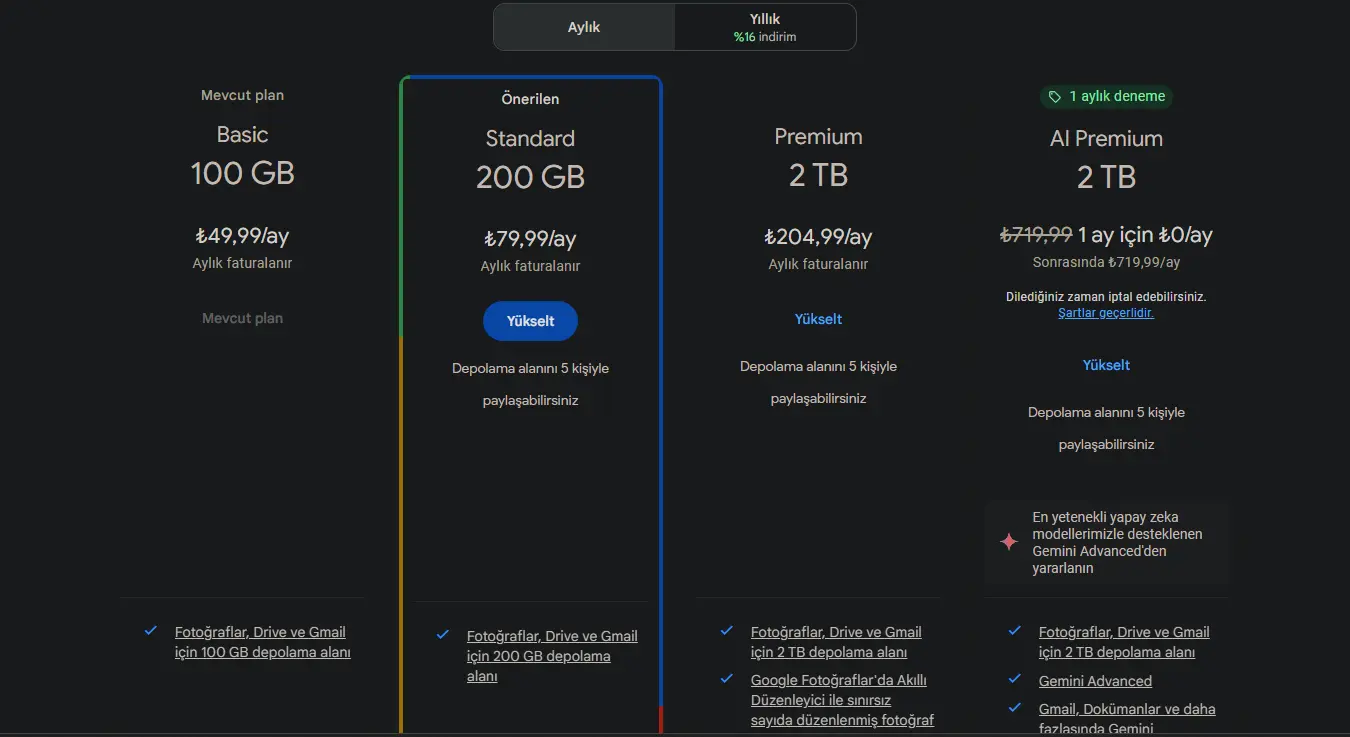Image resolution: width=1350 pixels, height=737 pixels.
Task: Open the 200 GB depolama alanı feature link
Action: 552,656
